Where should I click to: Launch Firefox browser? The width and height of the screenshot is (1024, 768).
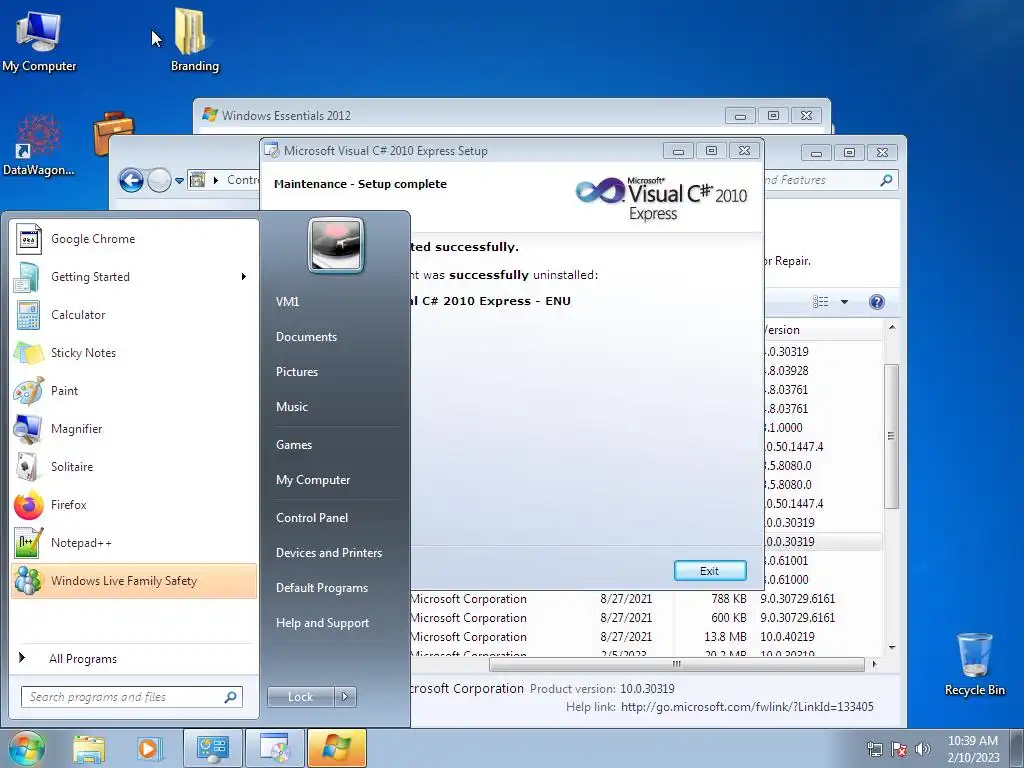tap(134, 504)
